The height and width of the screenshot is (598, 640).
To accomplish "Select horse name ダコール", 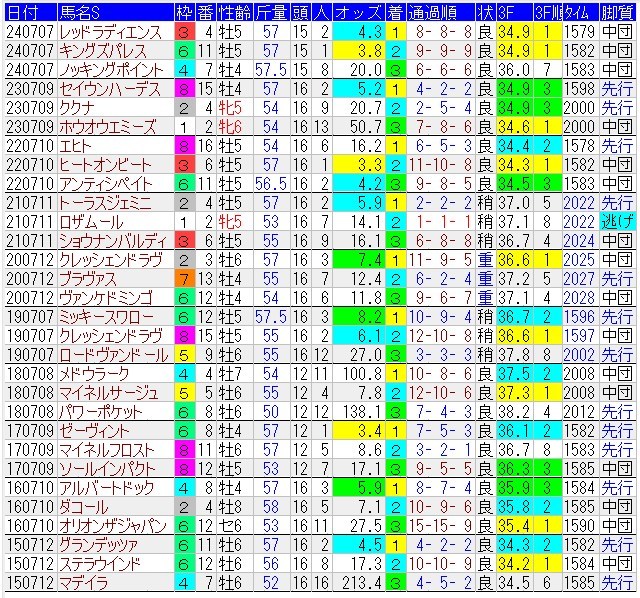I will tap(83, 507).
